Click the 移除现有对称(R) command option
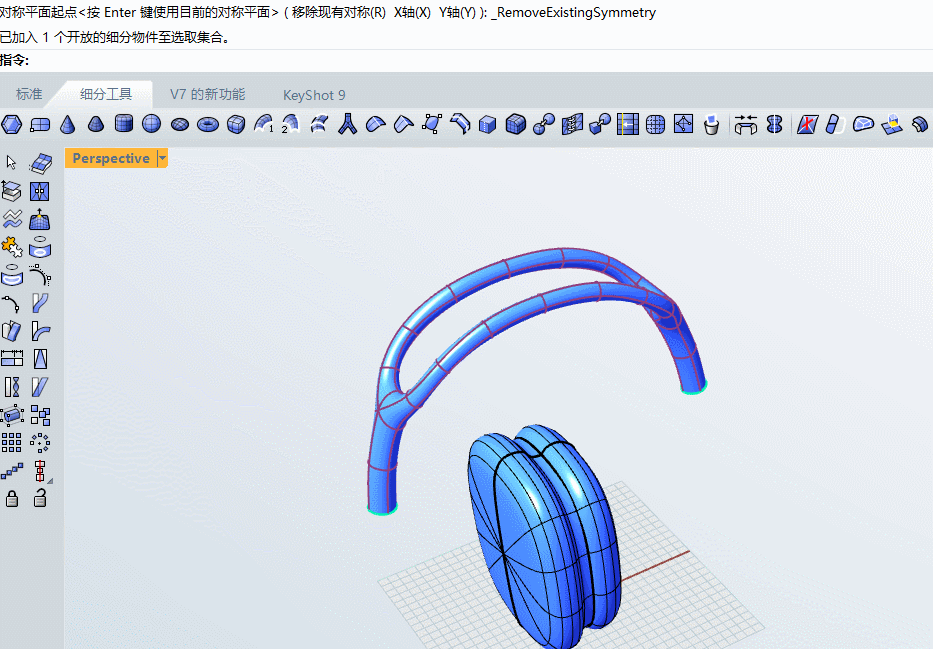 click(x=339, y=12)
